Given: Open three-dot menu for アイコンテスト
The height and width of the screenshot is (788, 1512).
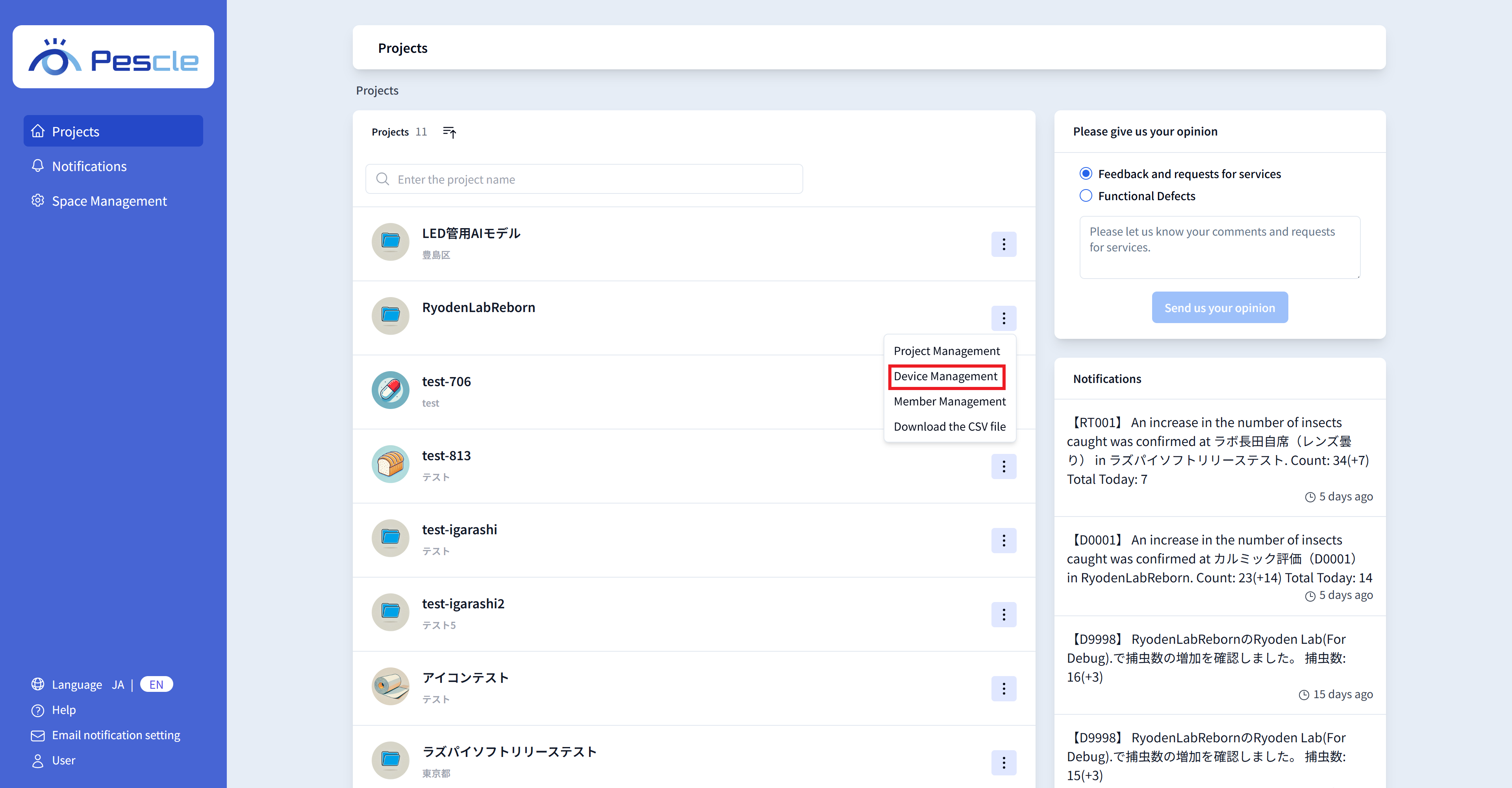Looking at the screenshot, I should [x=1004, y=689].
